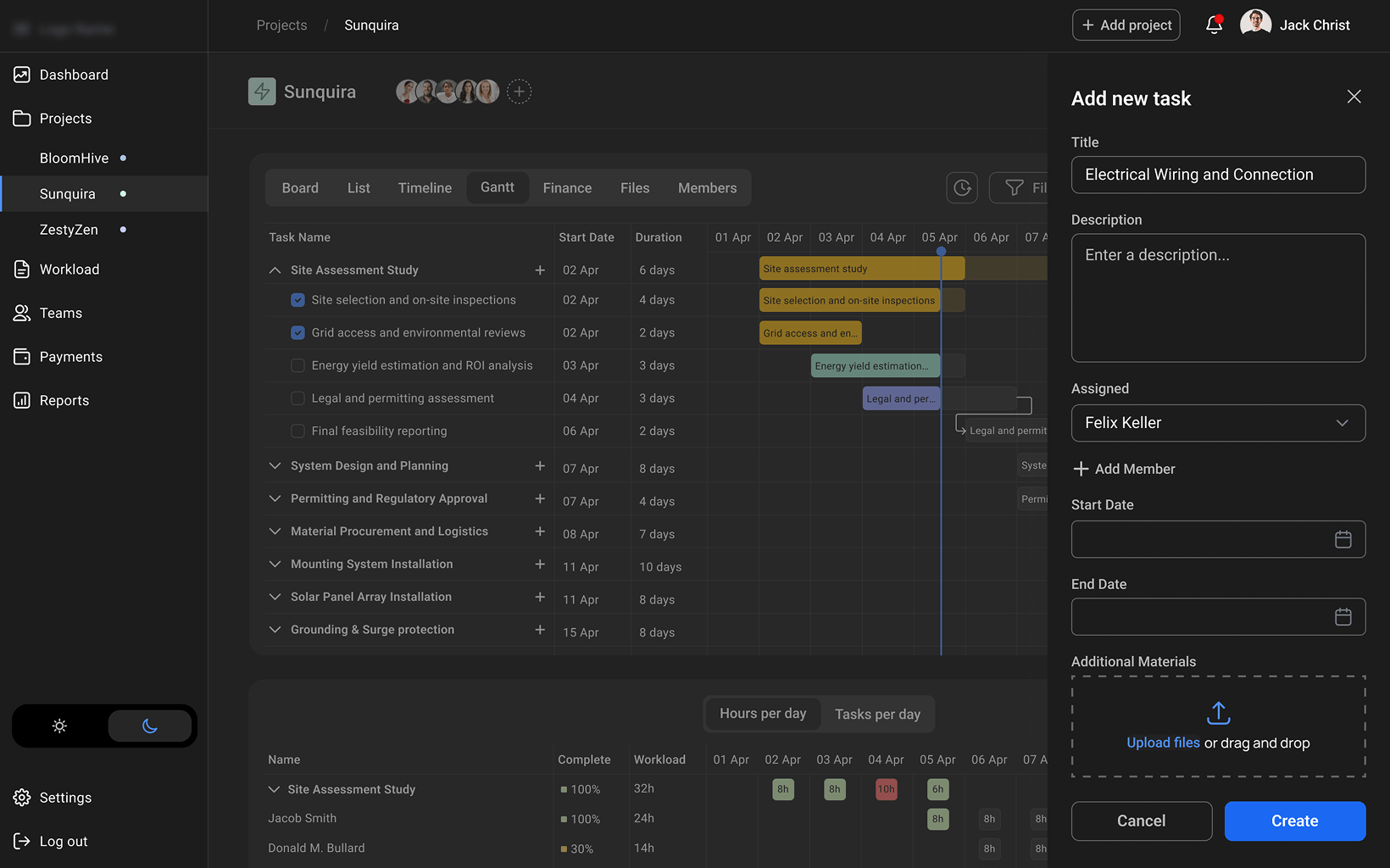Open the Filter funnel icon
This screenshot has width=1390, height=868.
point(1014,187)
